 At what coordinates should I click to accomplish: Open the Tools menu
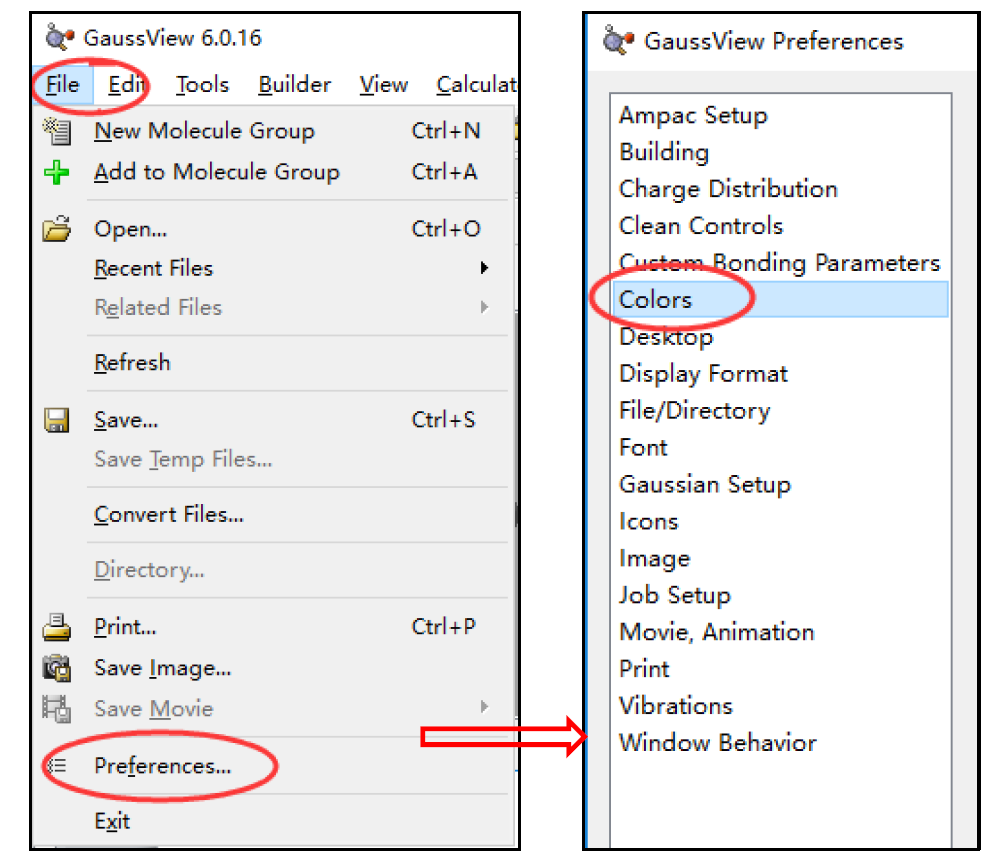(202, 85)
